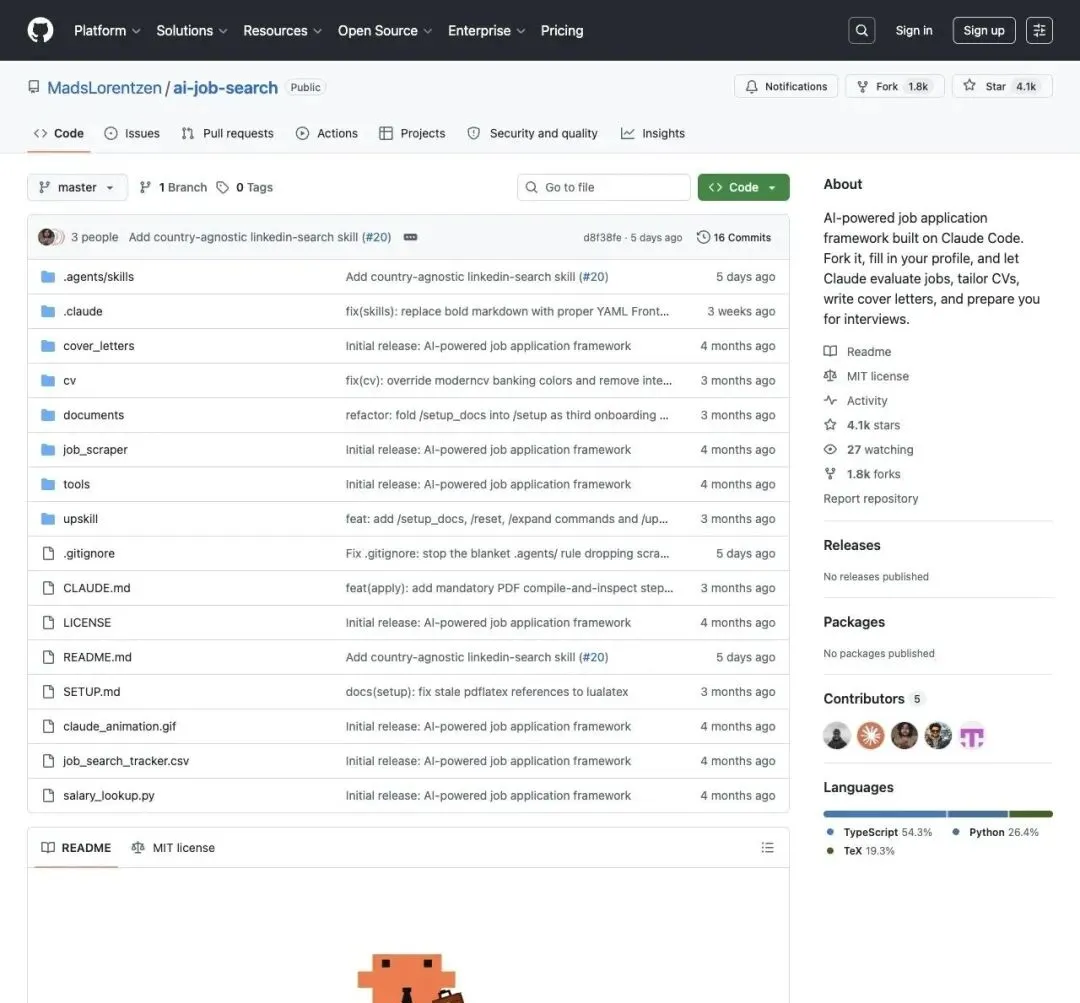1080x1003 pixels.
Task: Click the TeX green language bar segment
Action: [1031, 814]
